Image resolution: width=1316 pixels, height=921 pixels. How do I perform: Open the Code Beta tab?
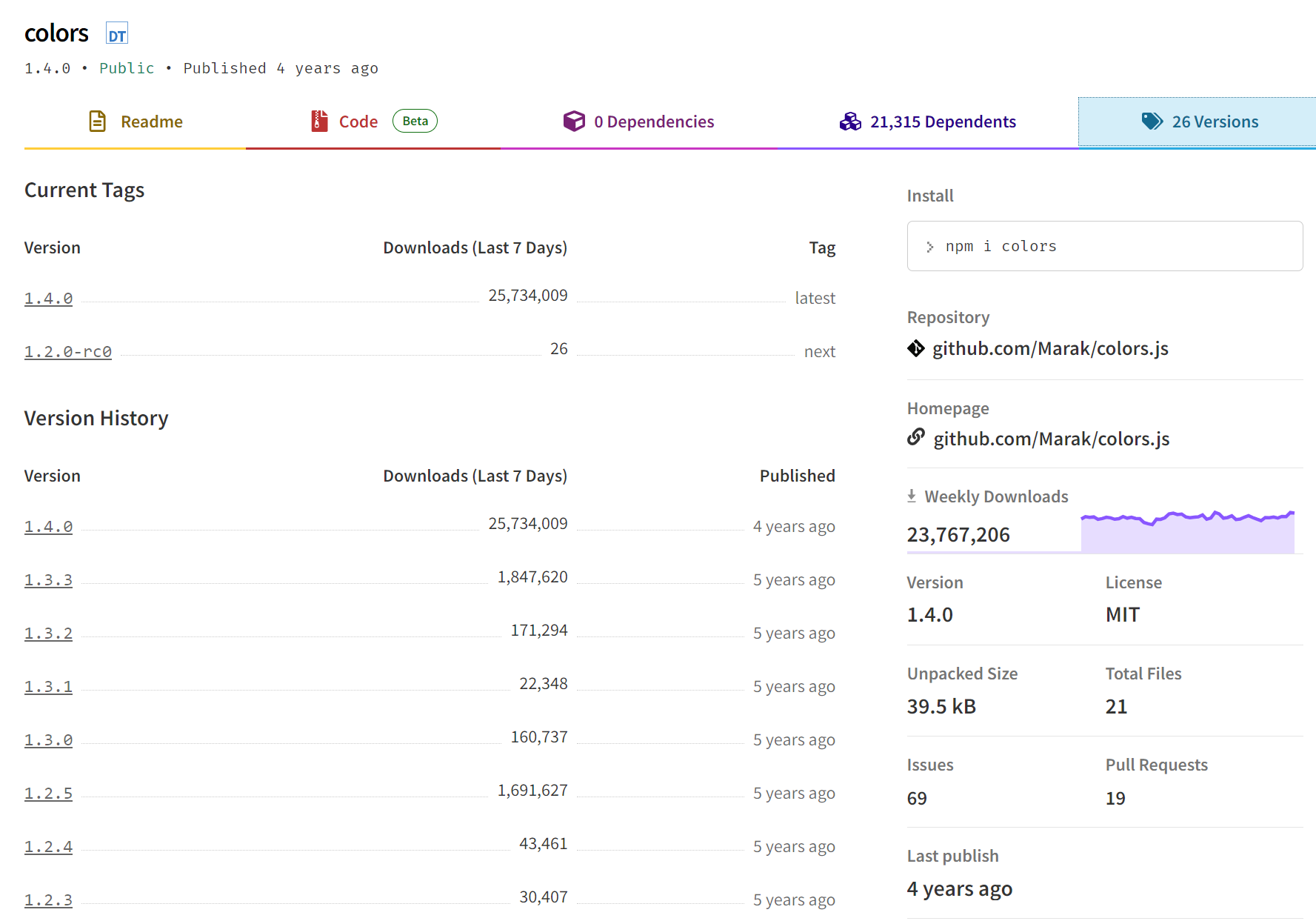coord(358,121)
